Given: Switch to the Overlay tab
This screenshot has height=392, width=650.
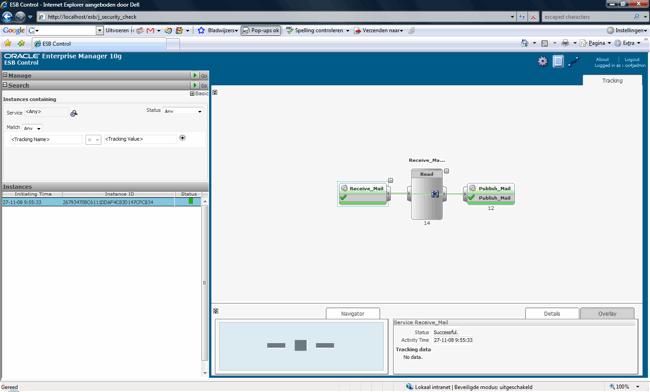Looking at the screenshot, I should pos(607,314).
